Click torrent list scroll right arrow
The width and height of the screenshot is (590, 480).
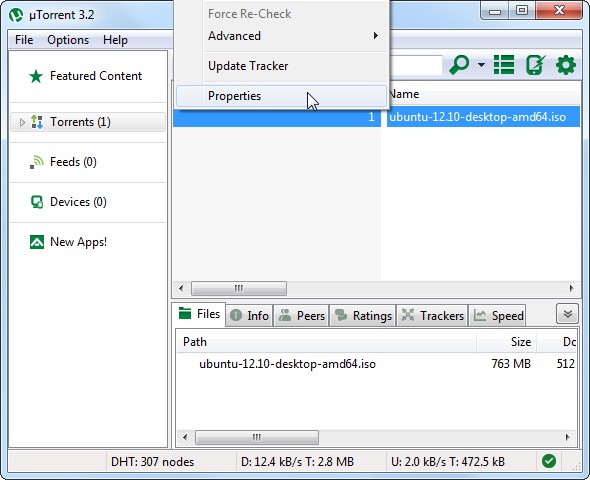point(571,289)
